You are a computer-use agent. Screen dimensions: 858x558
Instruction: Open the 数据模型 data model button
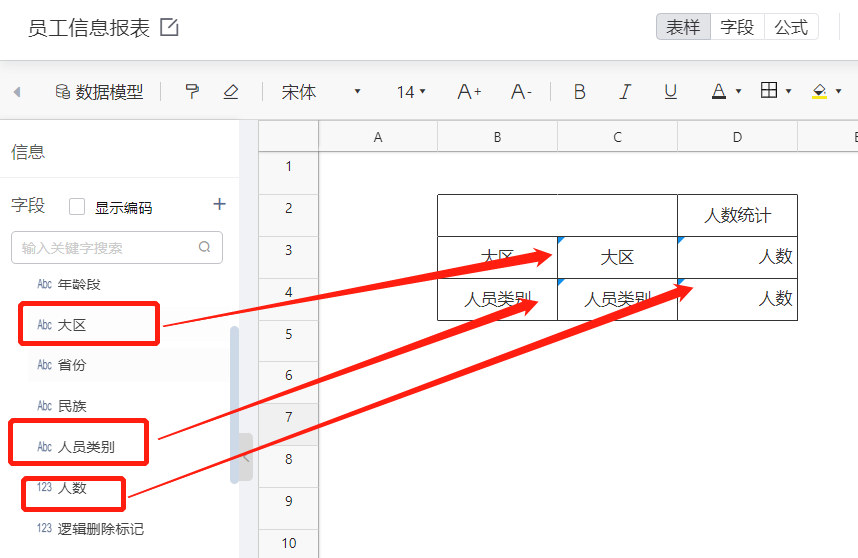click(x=99, y=91)
